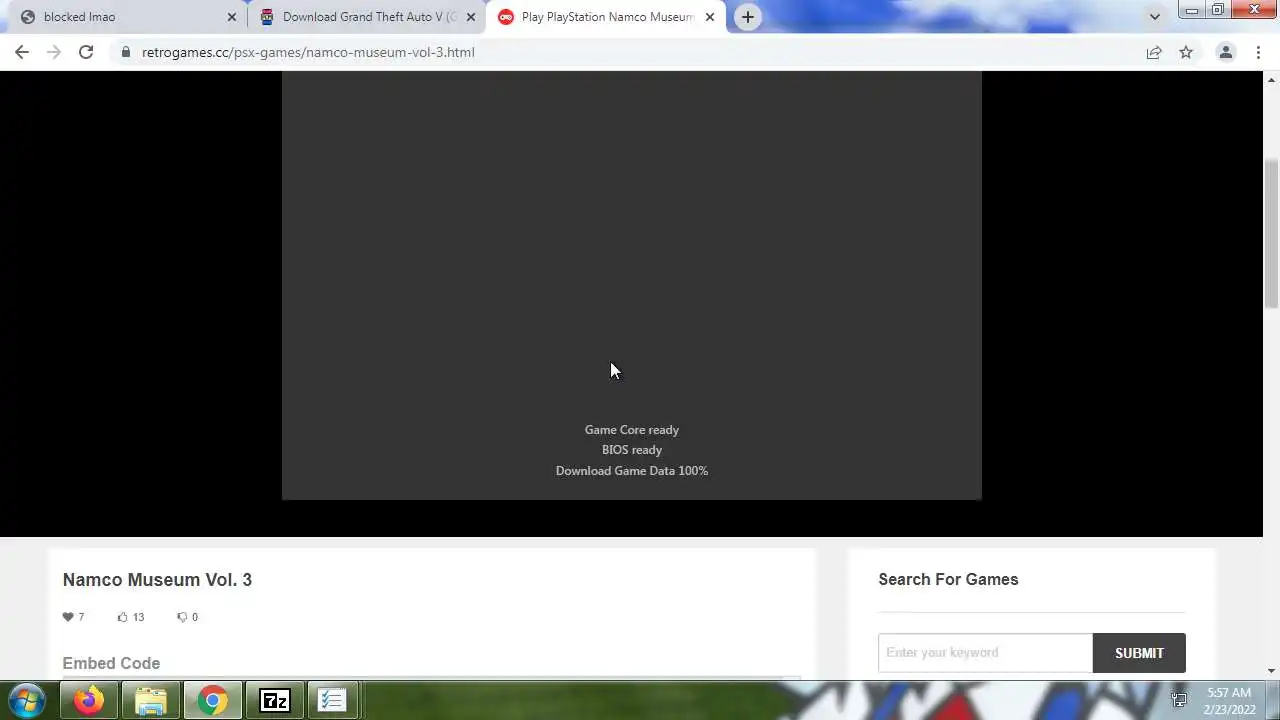View site info via the lock icon

(126, 52)
